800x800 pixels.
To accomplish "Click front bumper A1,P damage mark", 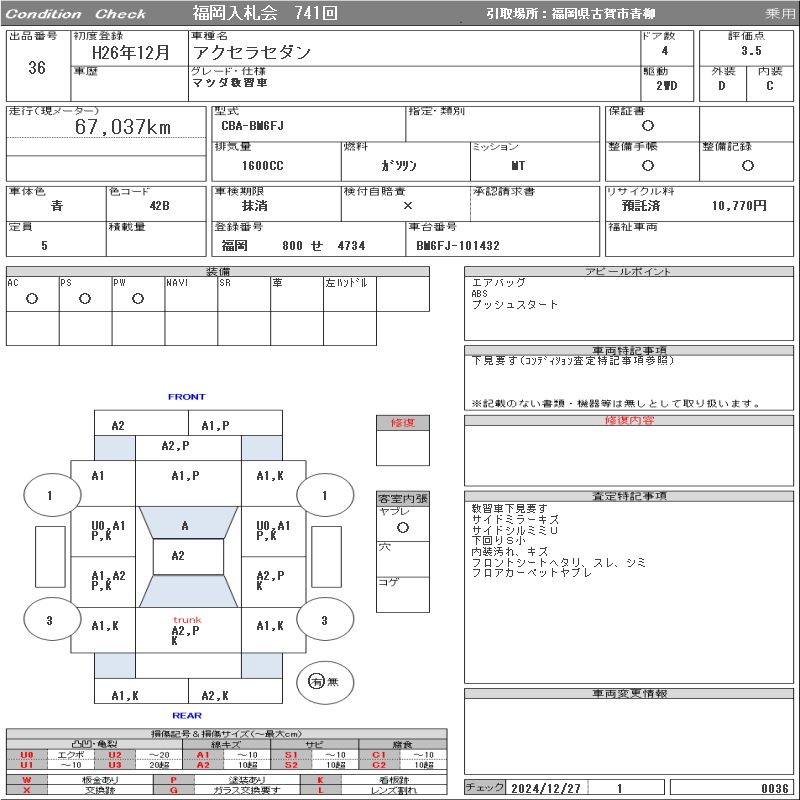I will point(215,426).
